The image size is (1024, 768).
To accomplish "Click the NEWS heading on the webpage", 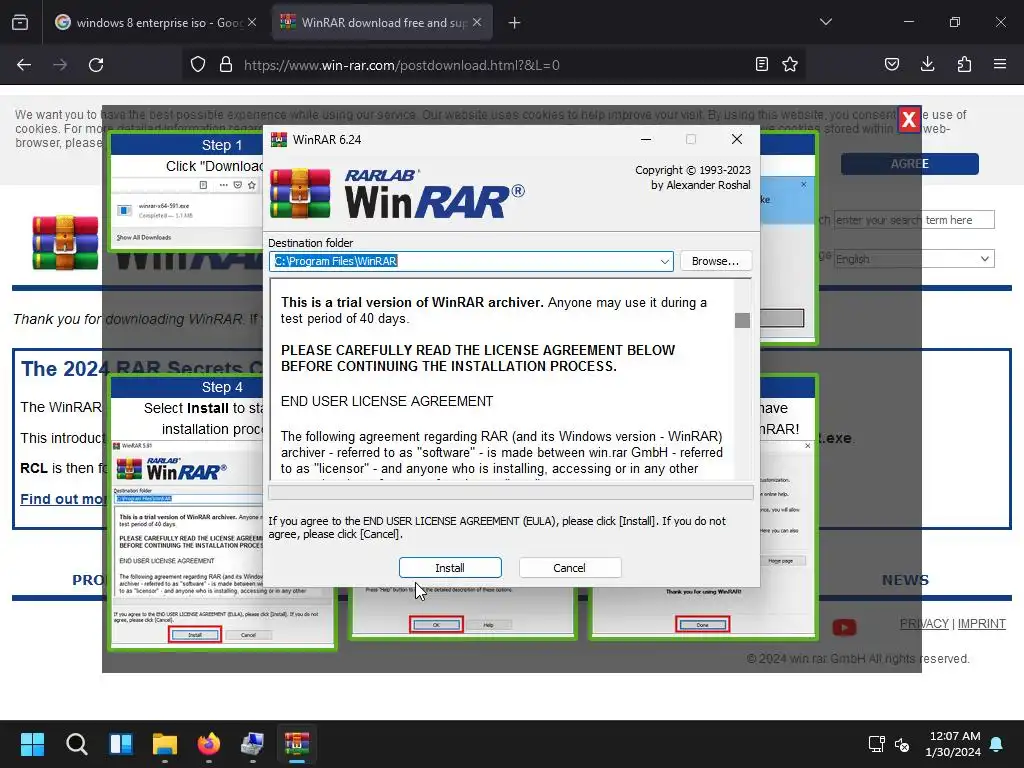I will [904, 580].
